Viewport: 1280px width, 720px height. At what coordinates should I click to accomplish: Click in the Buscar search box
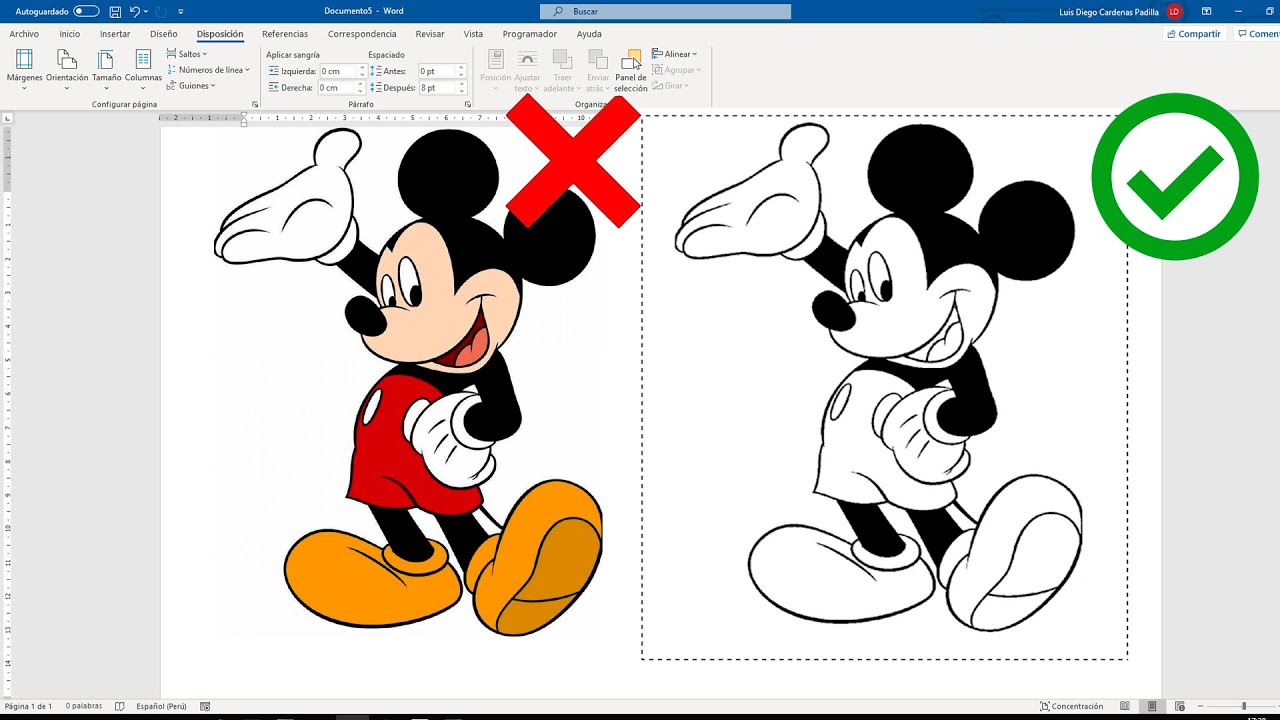(x=666, y=11)
